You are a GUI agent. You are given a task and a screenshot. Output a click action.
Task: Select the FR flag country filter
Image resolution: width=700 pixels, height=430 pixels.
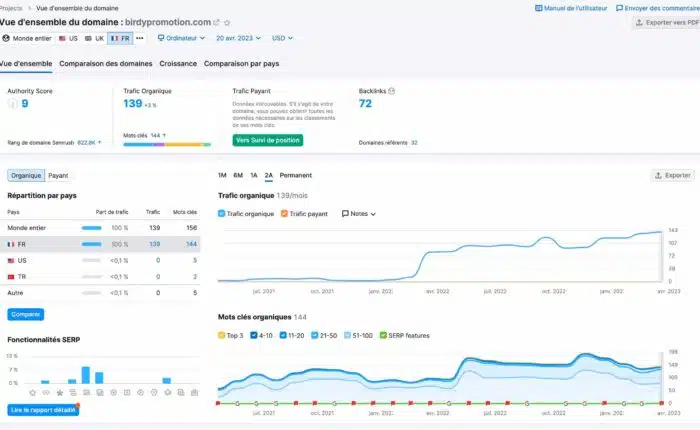coord(120,38)
